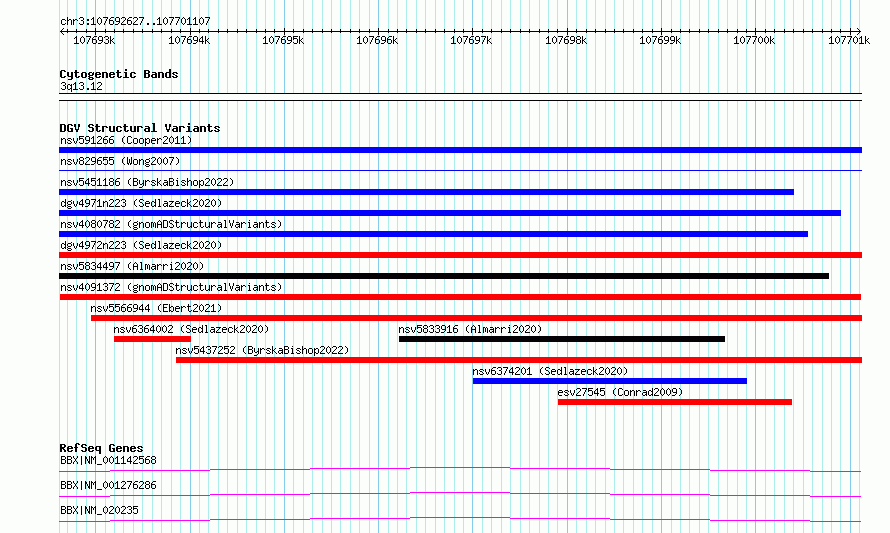Click the BBX|NM_020235 magenta gene line
The height and width of the screenshot is (533, 890).
coord(460,519)
